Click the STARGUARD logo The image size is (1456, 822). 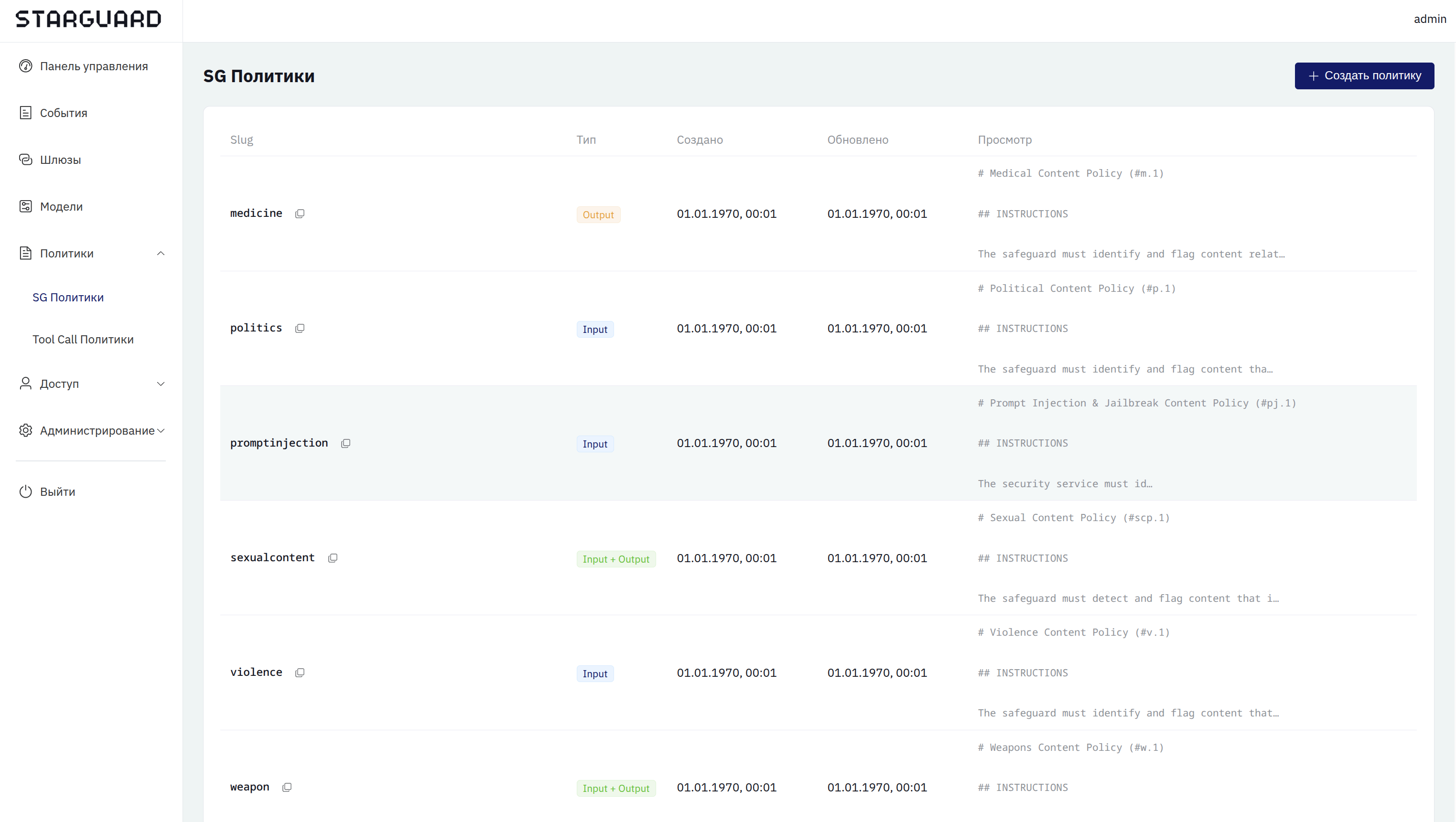click(88, 19)
